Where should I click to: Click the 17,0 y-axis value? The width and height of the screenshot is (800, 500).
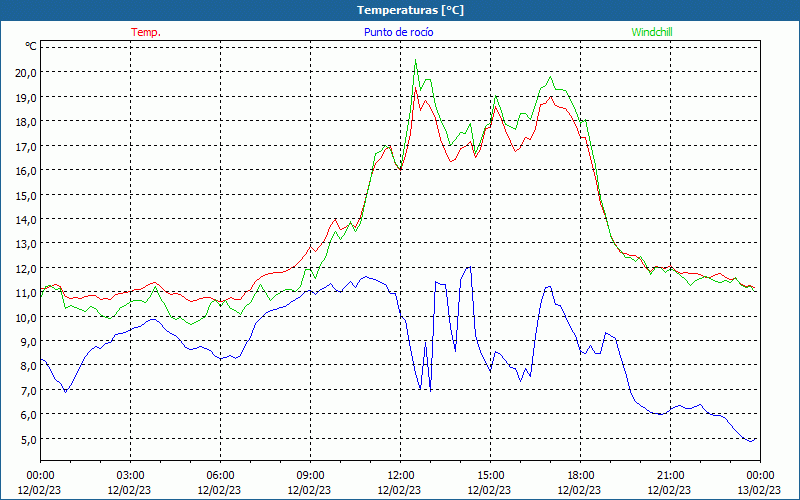pos(26,146)
